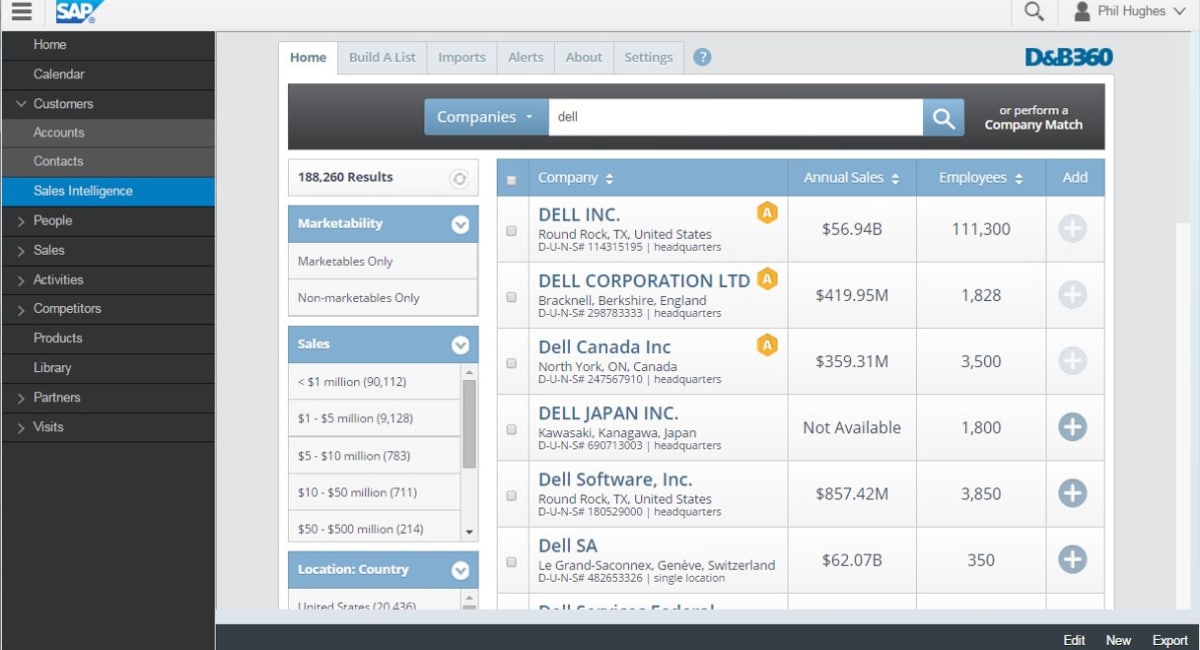Expand the Sales sidebar section

tap(21, 250)
